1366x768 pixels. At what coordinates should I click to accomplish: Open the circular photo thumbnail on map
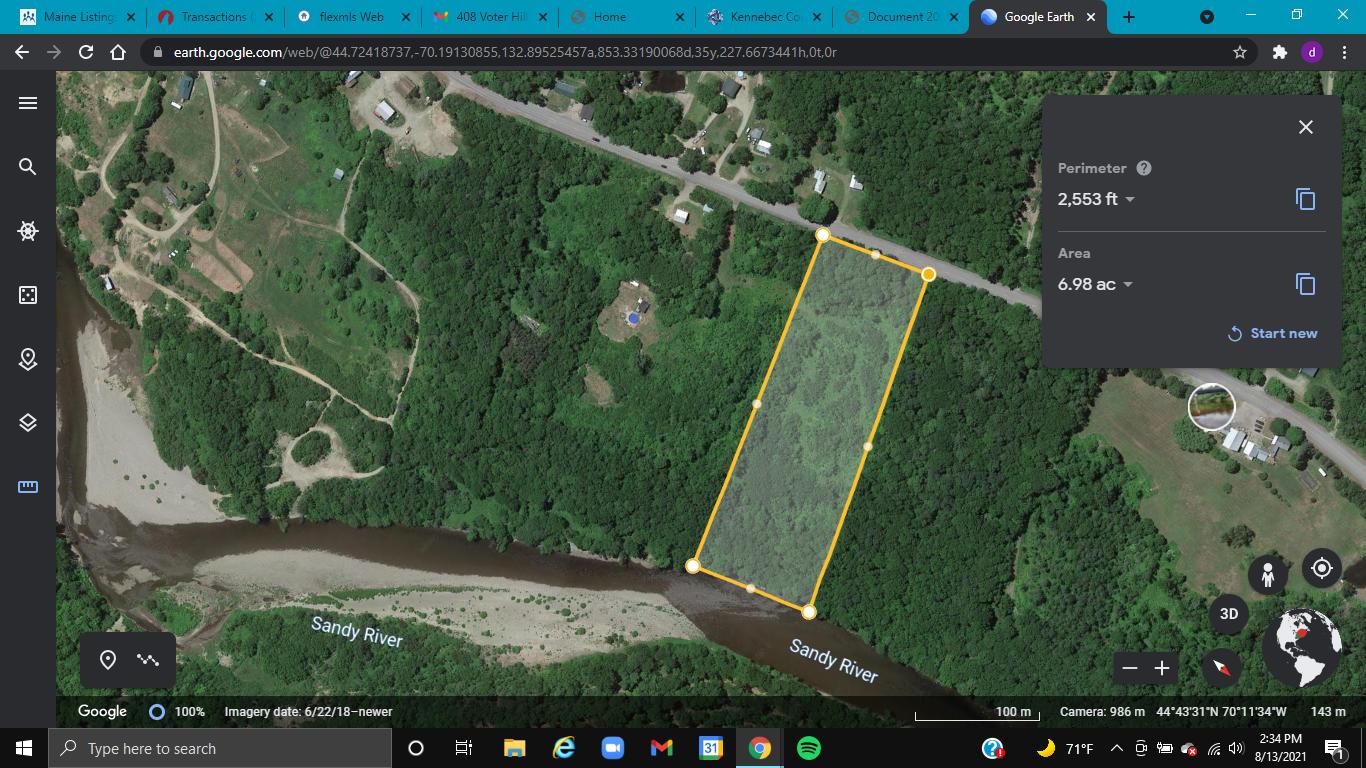tap(1211, 406)
